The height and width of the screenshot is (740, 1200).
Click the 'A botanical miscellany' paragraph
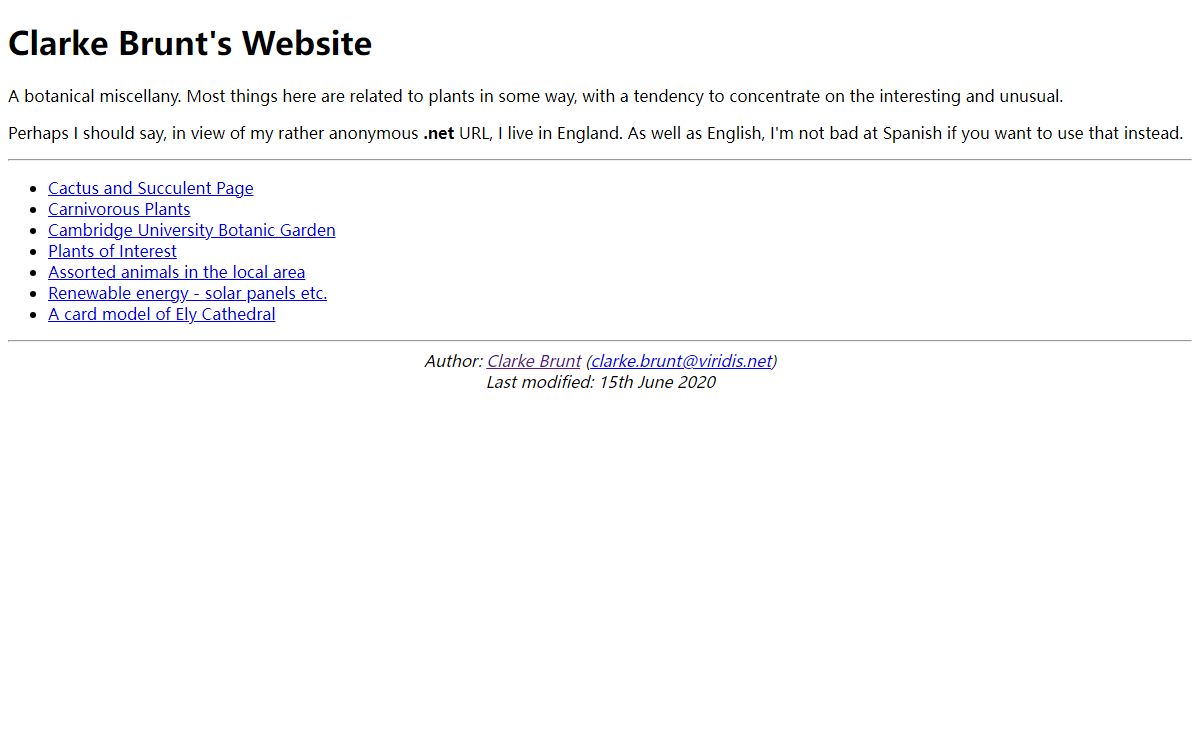(x=536, y=97)
